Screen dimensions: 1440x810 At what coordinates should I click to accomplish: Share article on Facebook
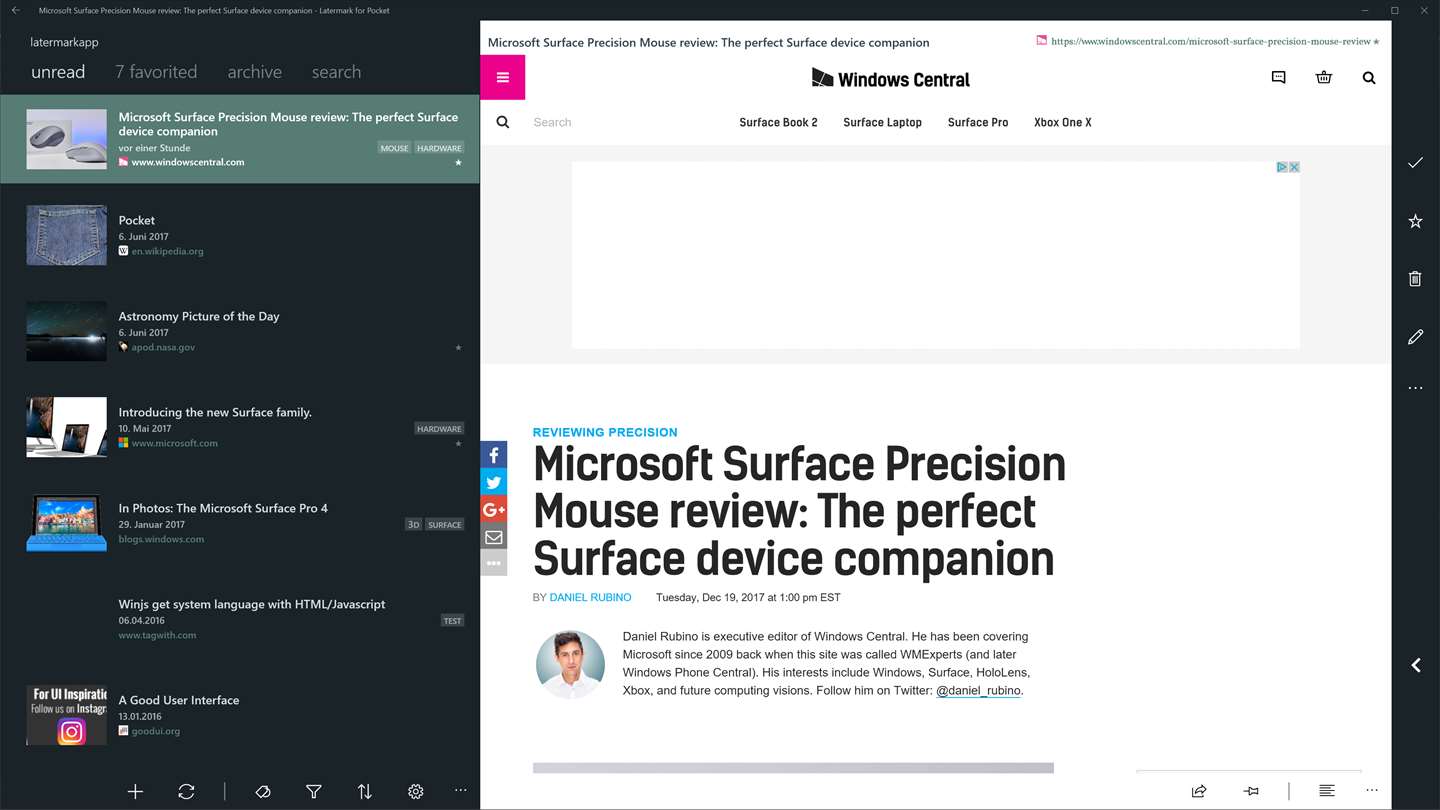click(493, 455)
